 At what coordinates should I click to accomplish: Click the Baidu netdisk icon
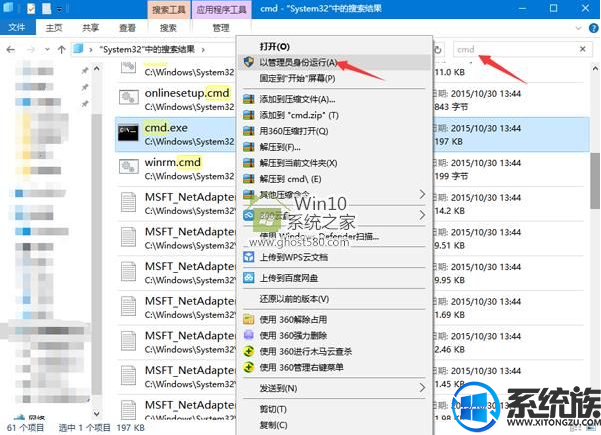pyautogui.click(x=249, y=278)
